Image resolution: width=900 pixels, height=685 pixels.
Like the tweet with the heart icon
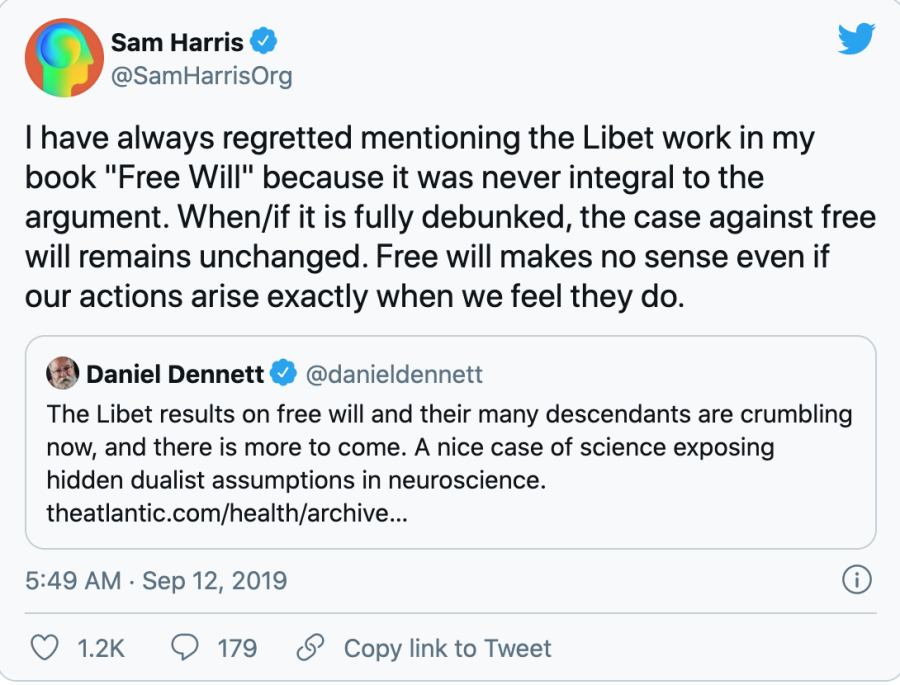pyautogui.click(x=45, y=648)
